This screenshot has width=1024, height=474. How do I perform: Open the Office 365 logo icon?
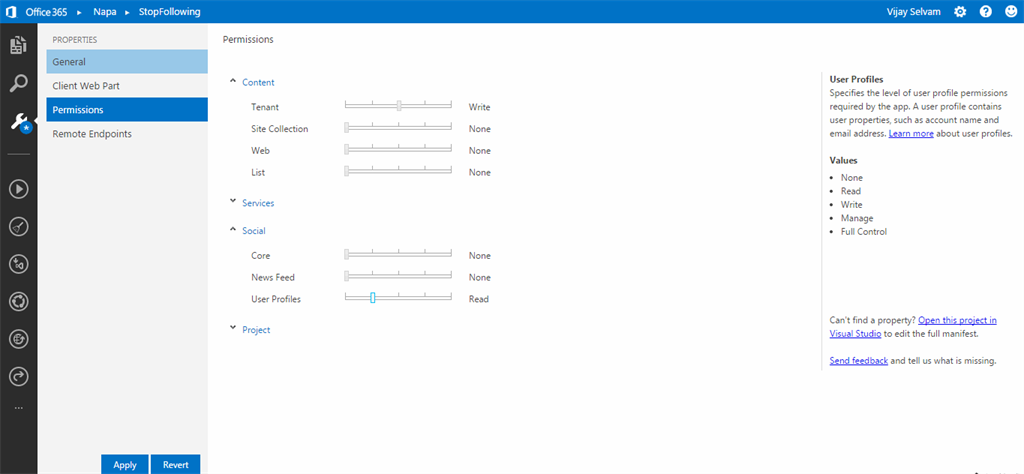click(11, 12)
